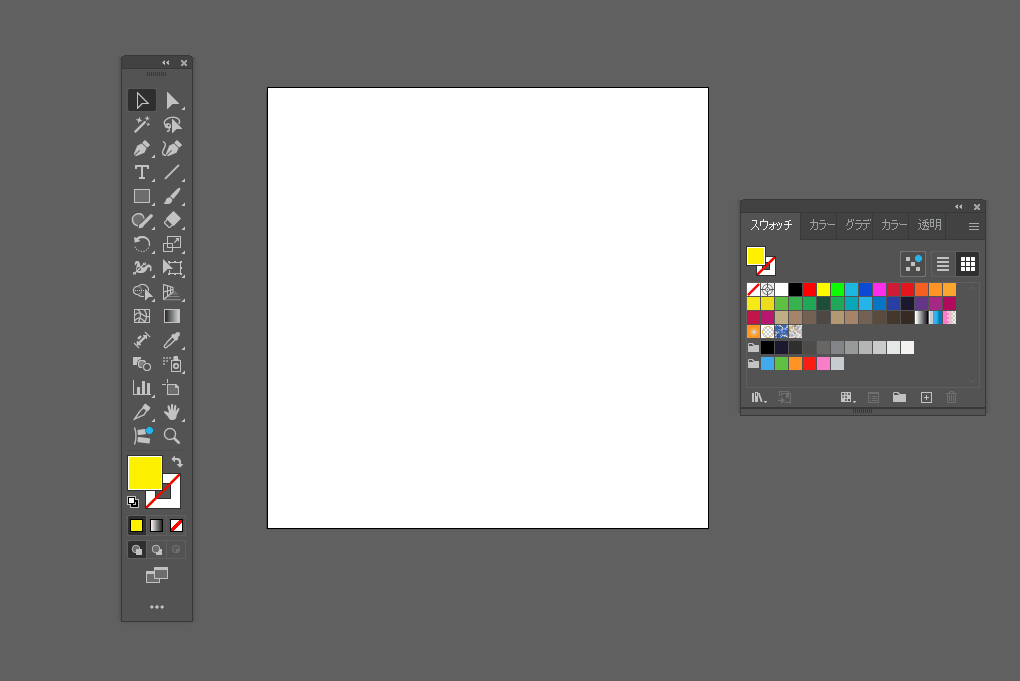Open the Swatch Libraries menu
The height and width of the screenshot is (681, 1020).
(x=759, y=397)
